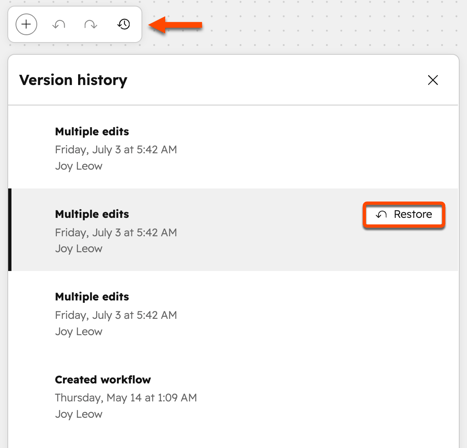Screen dimensions: 467x448
Task: Close the Version history panel
Action: 433,80
